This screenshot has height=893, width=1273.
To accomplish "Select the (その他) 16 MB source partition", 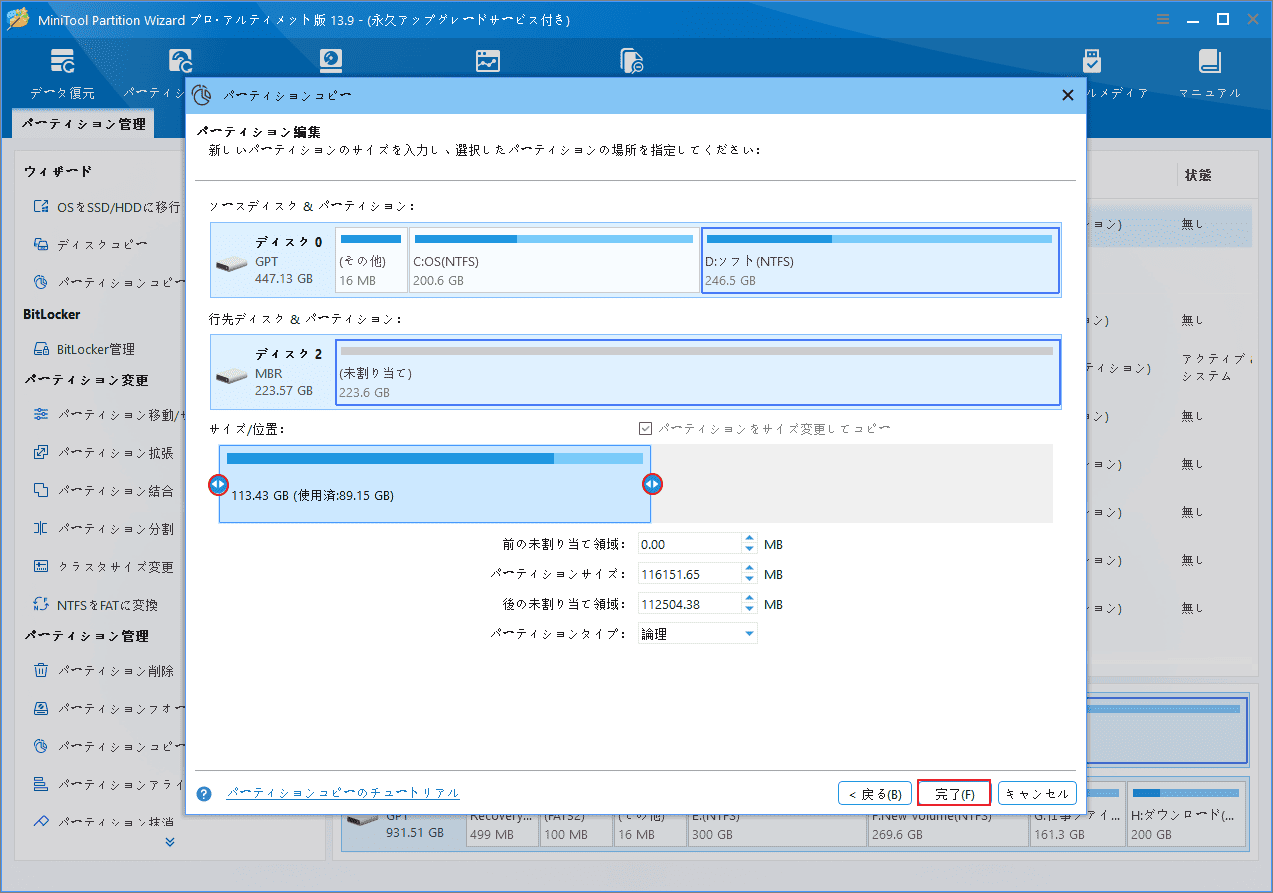I will tap(371, 260).
